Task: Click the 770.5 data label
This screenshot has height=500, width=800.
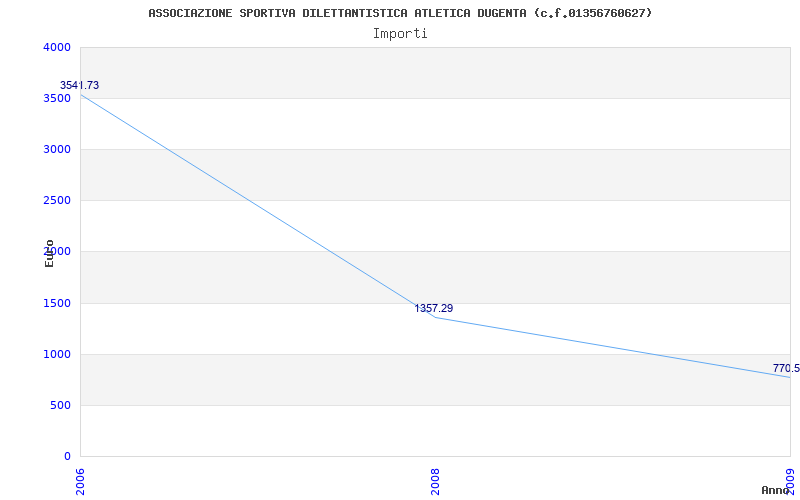Action: 786,368
